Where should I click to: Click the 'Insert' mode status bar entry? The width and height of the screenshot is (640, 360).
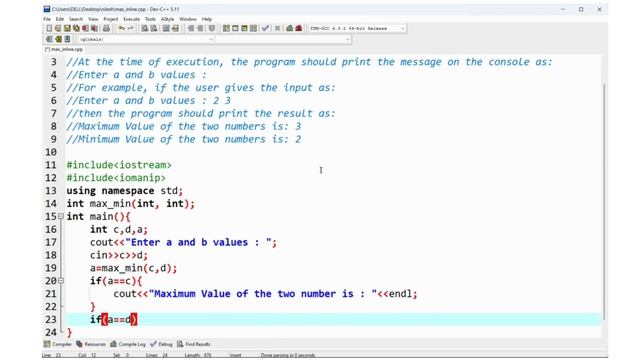(x=235, y=355)
